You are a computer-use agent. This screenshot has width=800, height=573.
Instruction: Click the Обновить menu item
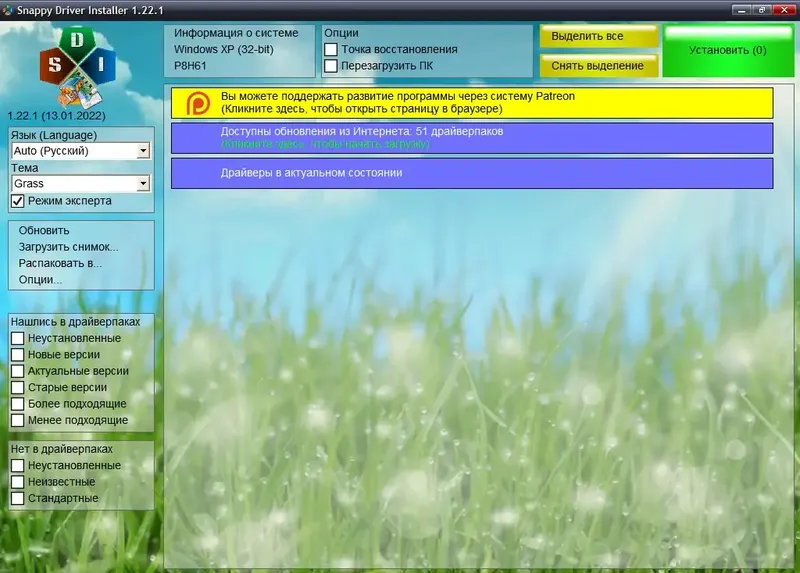coord(44,231)
